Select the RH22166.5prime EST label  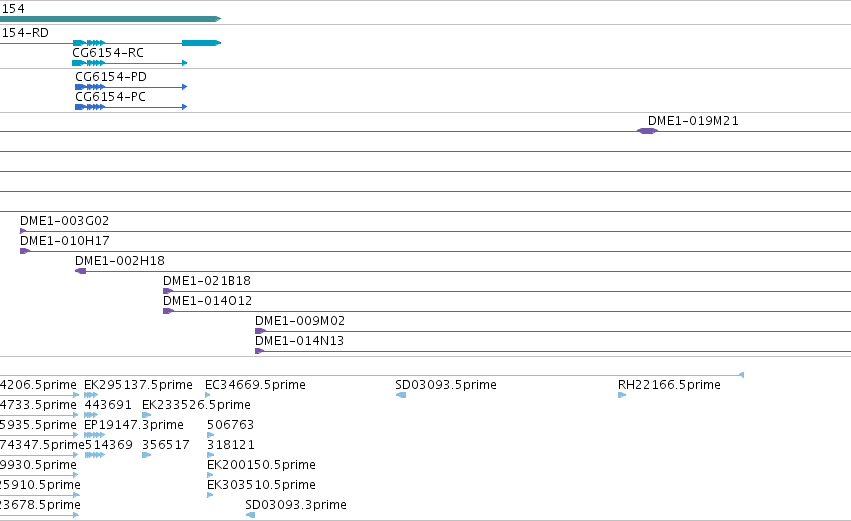click(669, 385)
